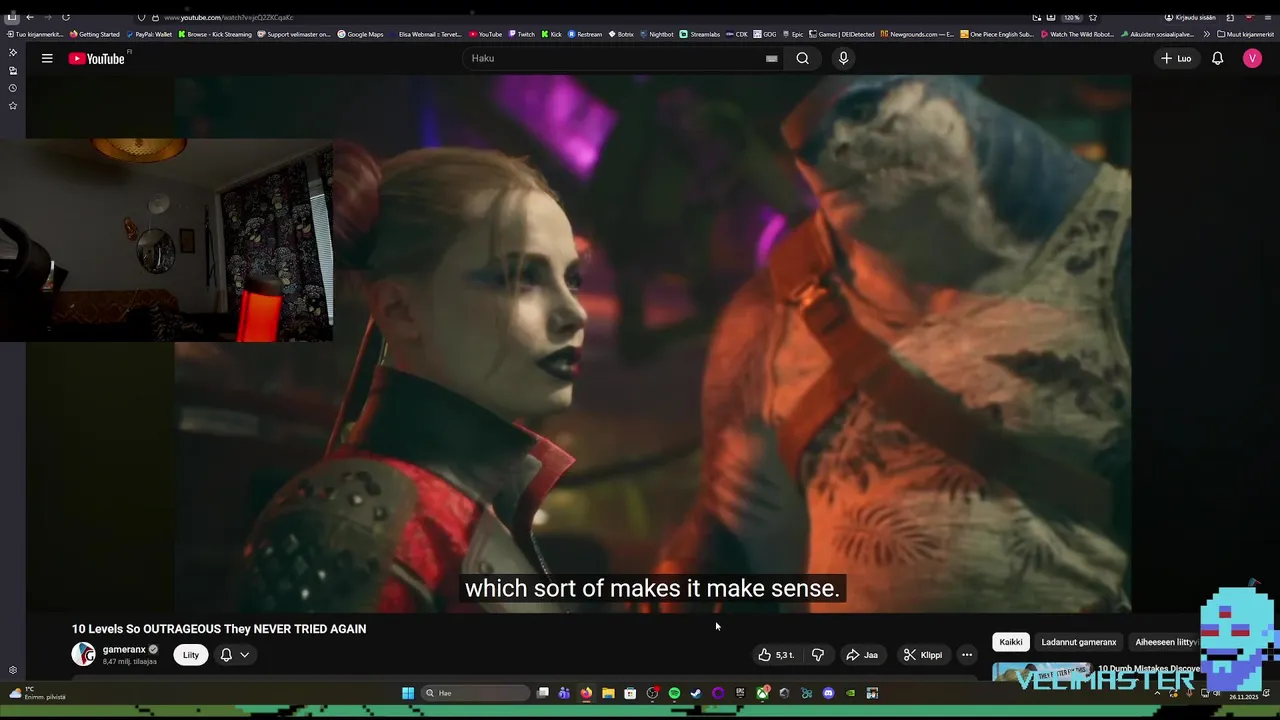Join the channel with Liity button

(x=191, y=655)
